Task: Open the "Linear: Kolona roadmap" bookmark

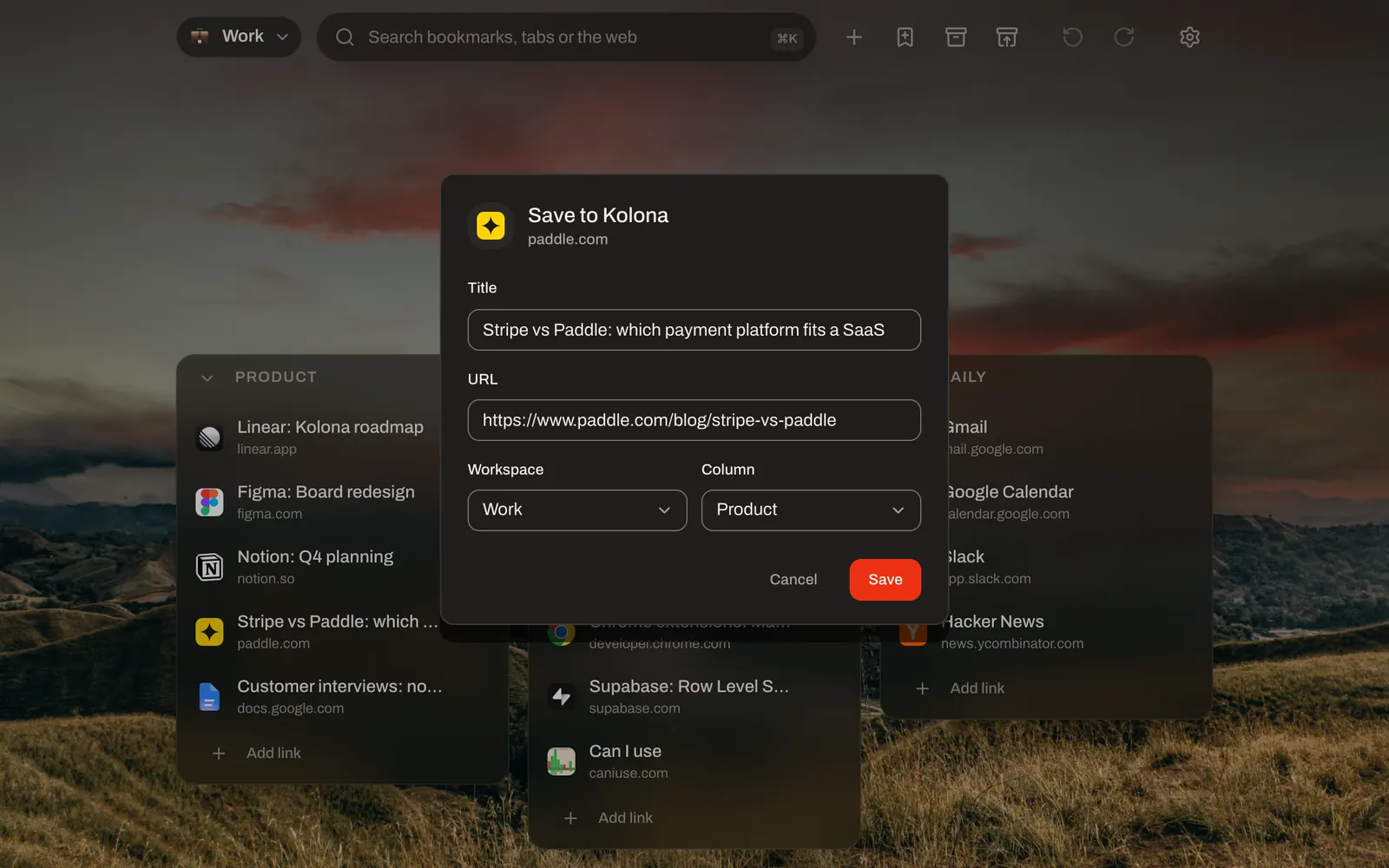Action: coord(331,427)
